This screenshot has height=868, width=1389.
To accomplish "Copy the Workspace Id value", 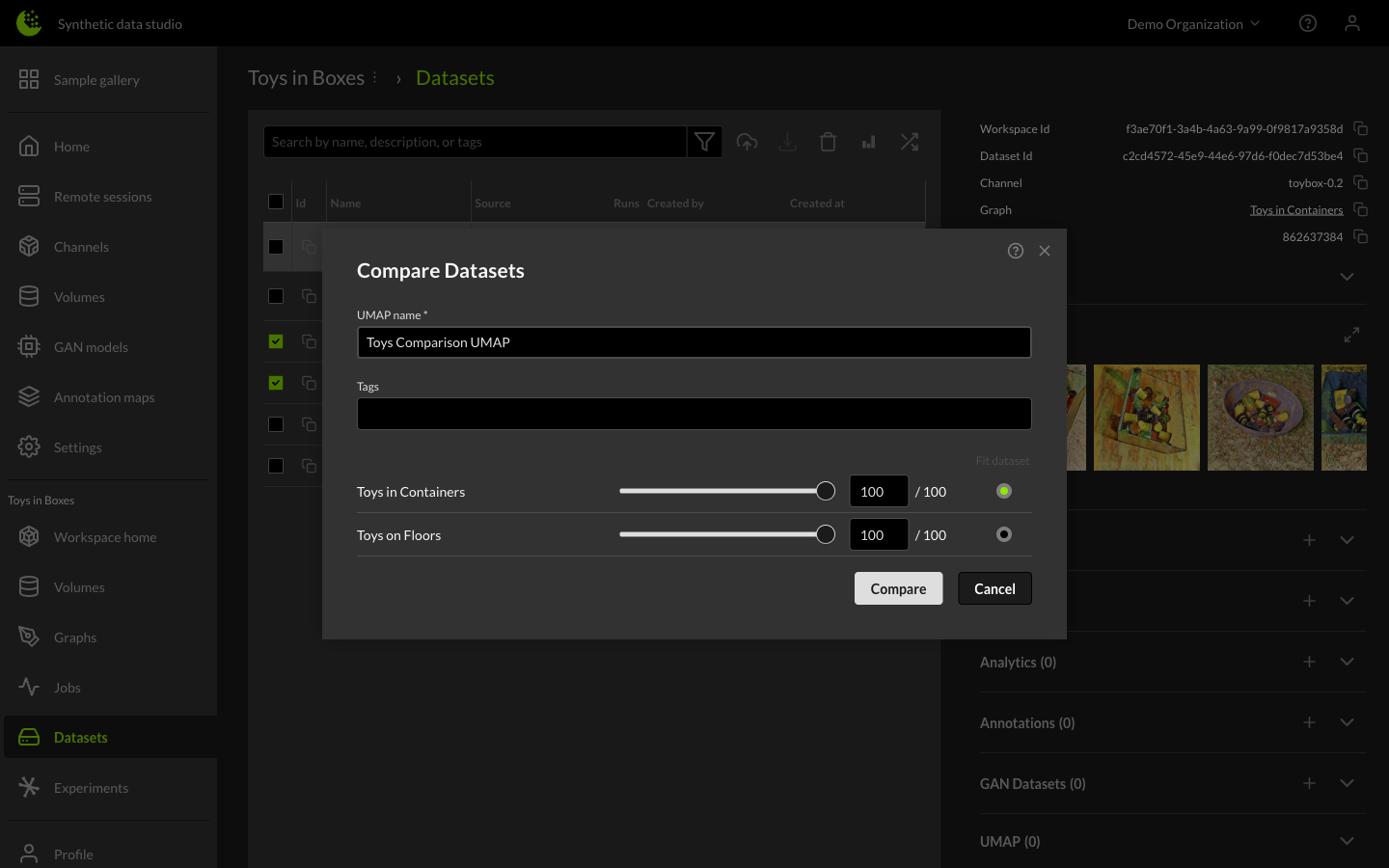I will click(1360, 128).
